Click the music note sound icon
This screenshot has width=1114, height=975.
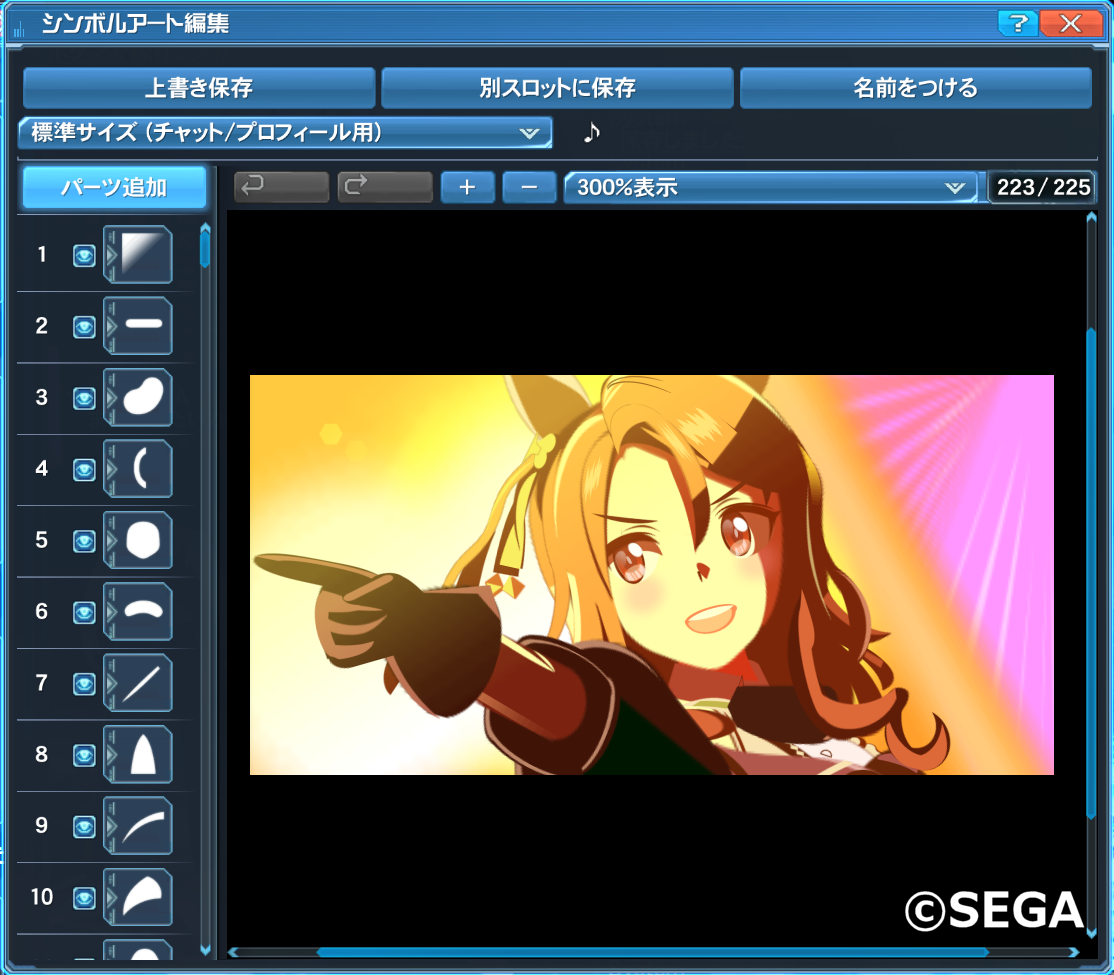coord(591,132)
